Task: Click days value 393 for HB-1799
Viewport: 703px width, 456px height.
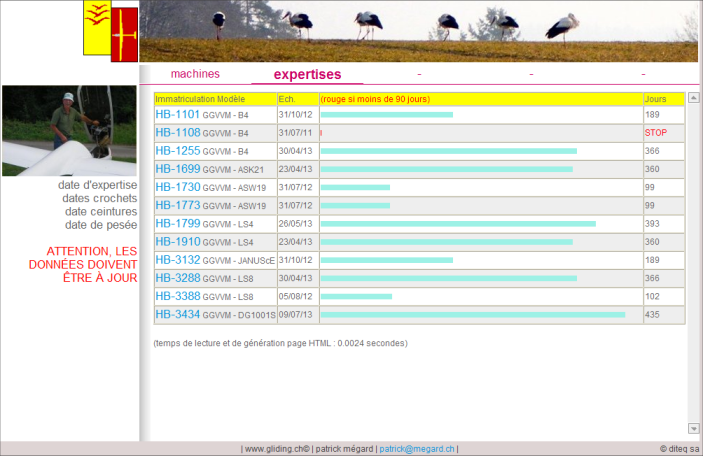Action: (x=652, y=224)
